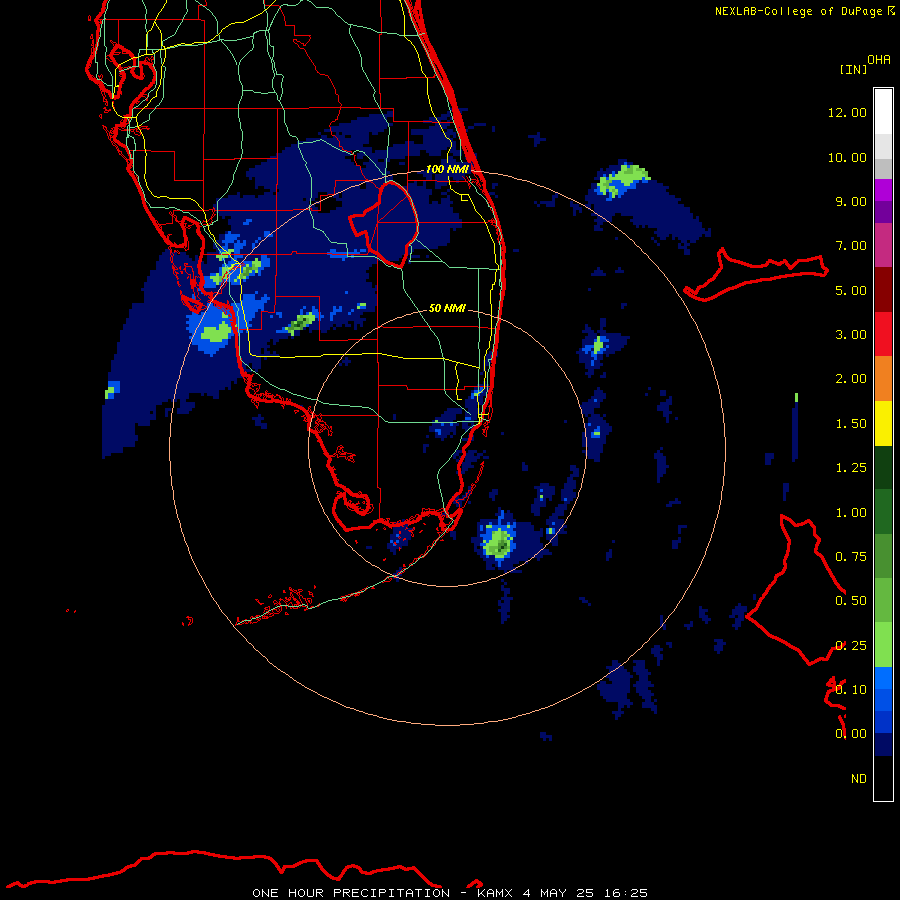Pick the darkest green swatch near 1.25
Image resolution: width=900 pixels, height=900 pixels.
pyautogui.click(x=883, y=468)
